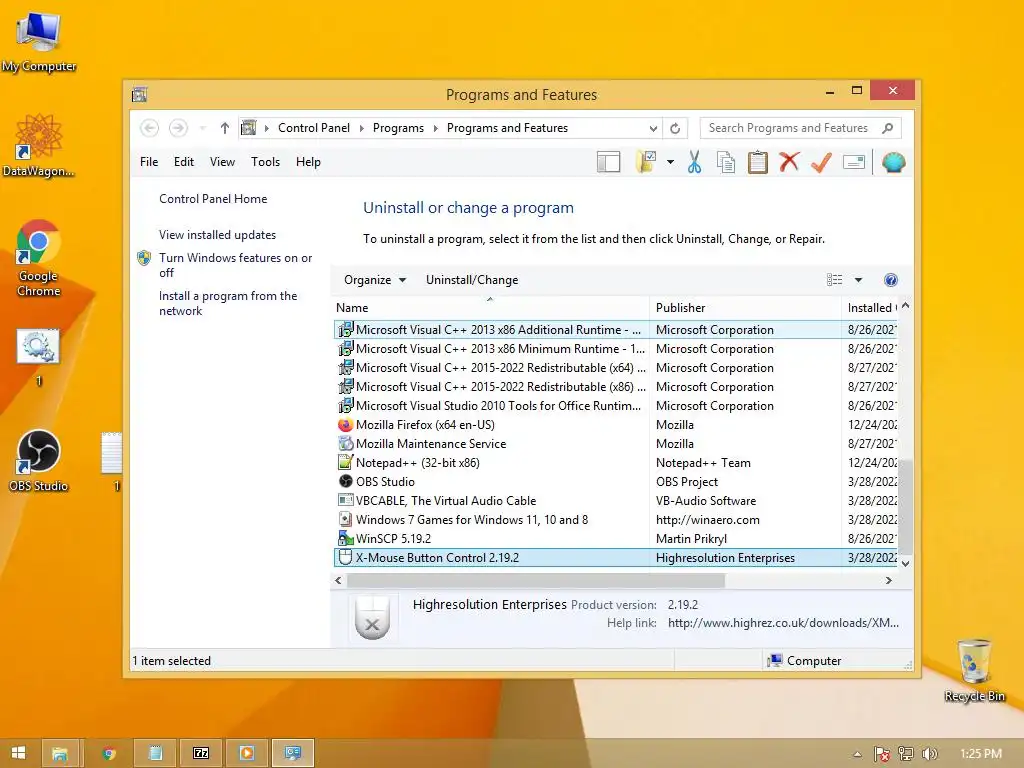The height and width of the screenshot is (768, 1024).
Task: Click the red X Delete toolbar icon
Action: coord(789,161)
